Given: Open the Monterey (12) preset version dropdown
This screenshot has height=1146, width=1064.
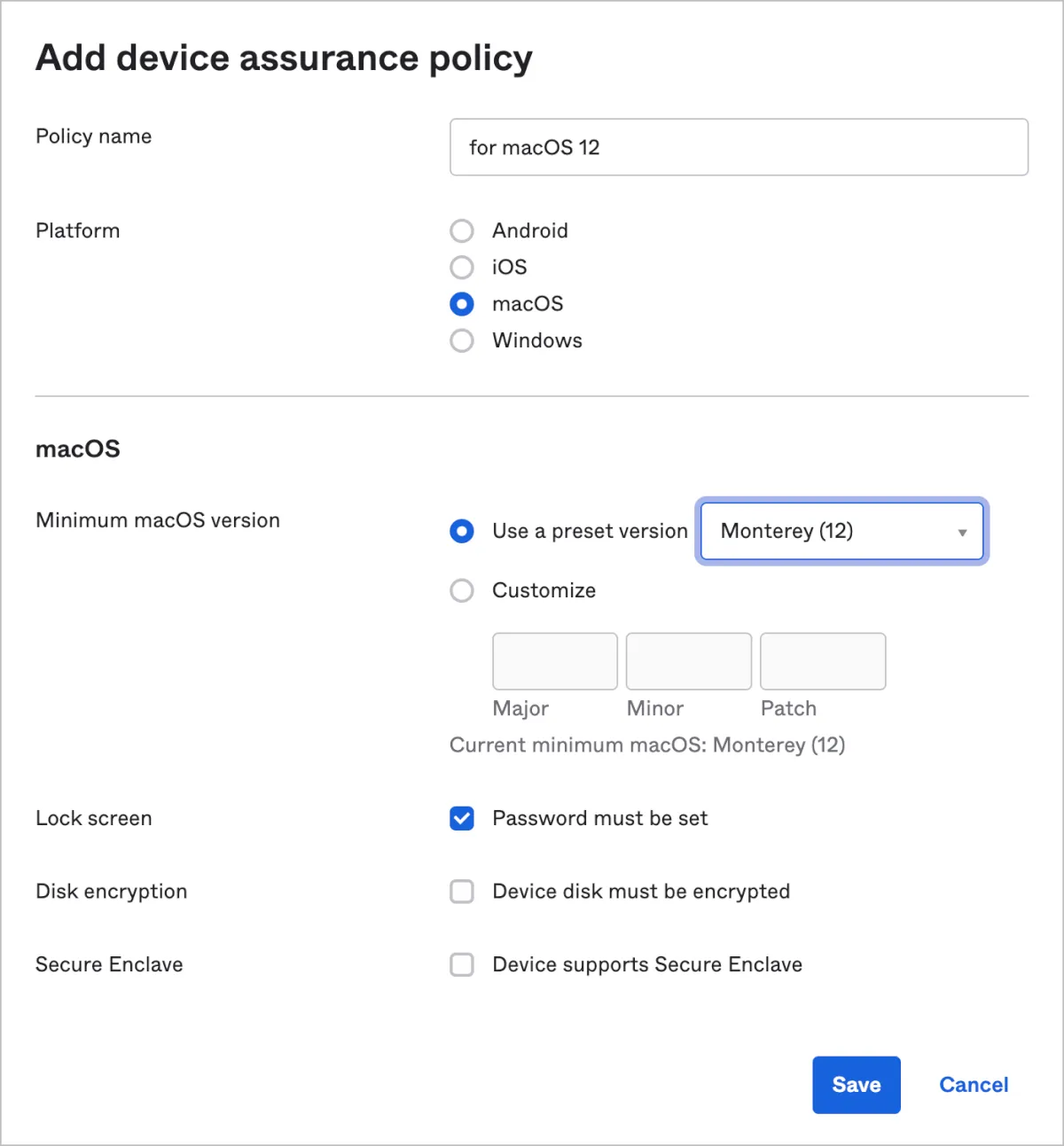Looking at the screenshot, I should tap(841, 531).
